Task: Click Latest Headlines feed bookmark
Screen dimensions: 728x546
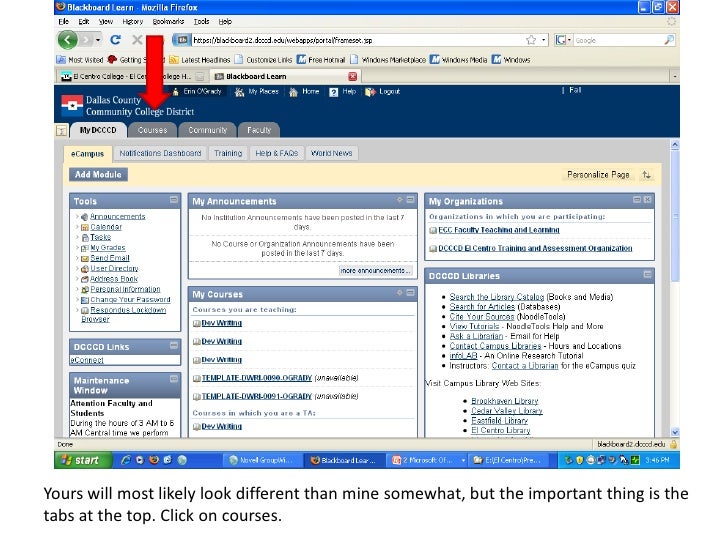Action: coord(200,60)
